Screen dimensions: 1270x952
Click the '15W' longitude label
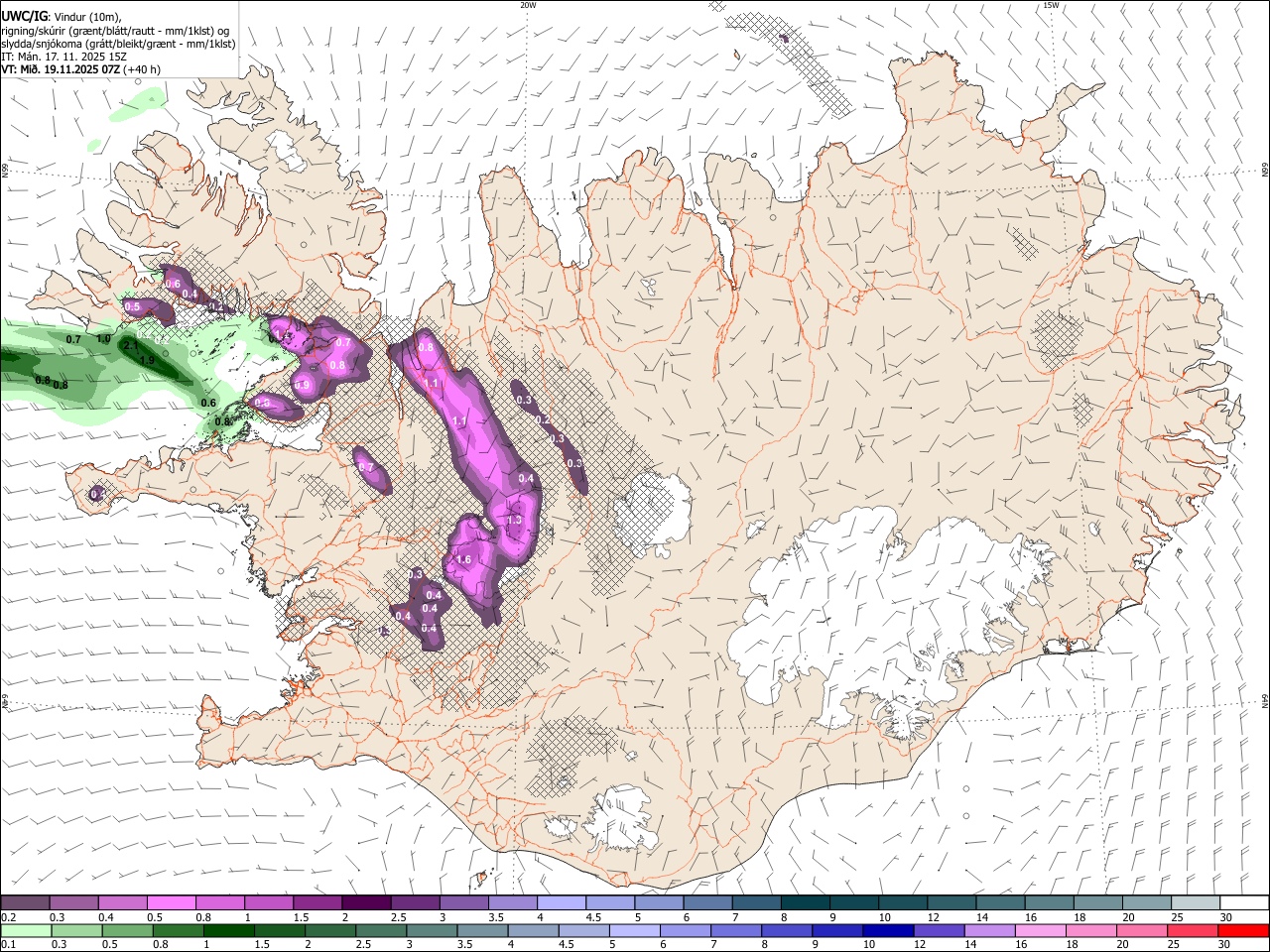tap(1051, 5)
